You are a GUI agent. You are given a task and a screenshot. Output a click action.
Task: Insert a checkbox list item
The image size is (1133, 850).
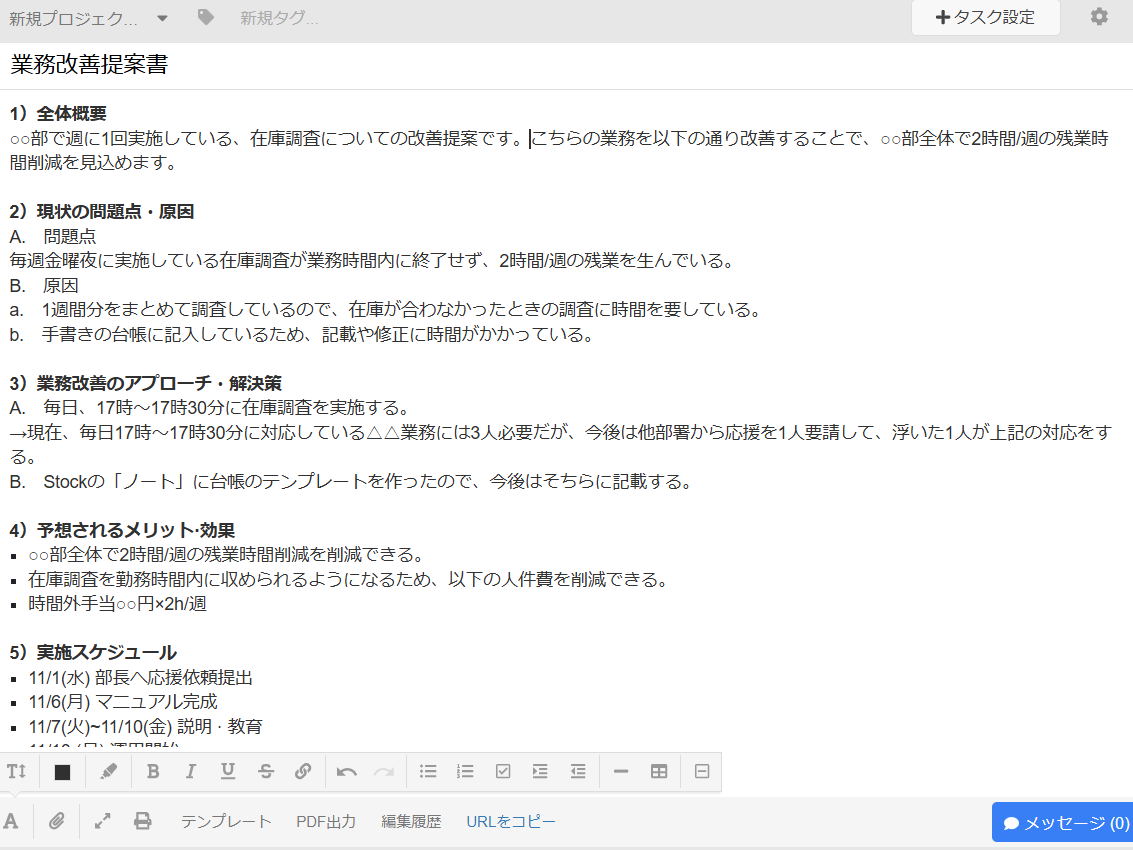click(x=502, y=771)
